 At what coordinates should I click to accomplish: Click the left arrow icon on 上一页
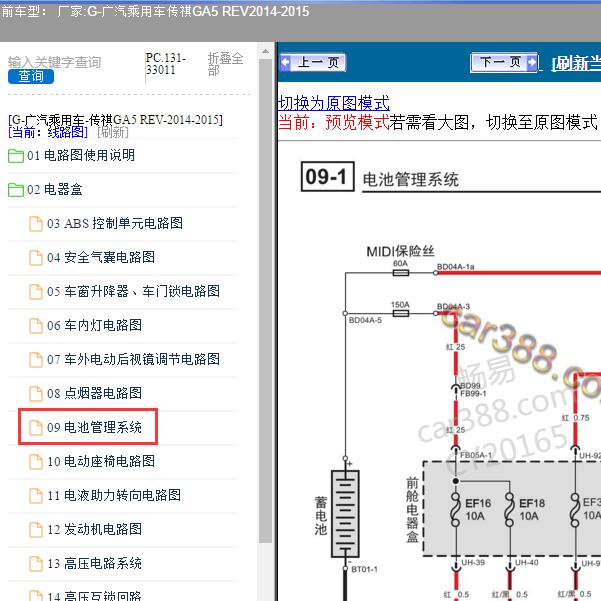286,62
